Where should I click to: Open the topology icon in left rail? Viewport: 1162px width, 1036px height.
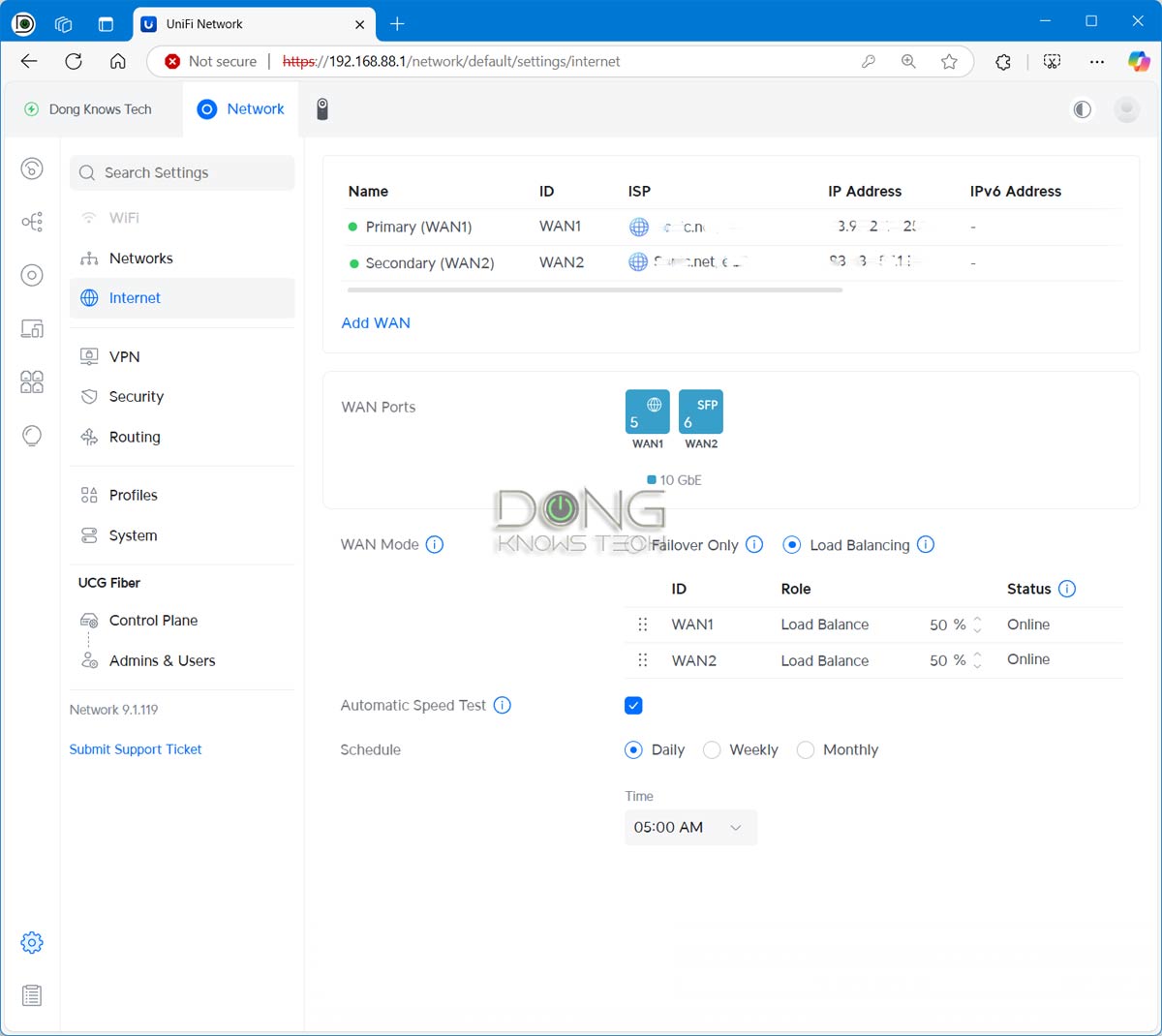point(32,222)
